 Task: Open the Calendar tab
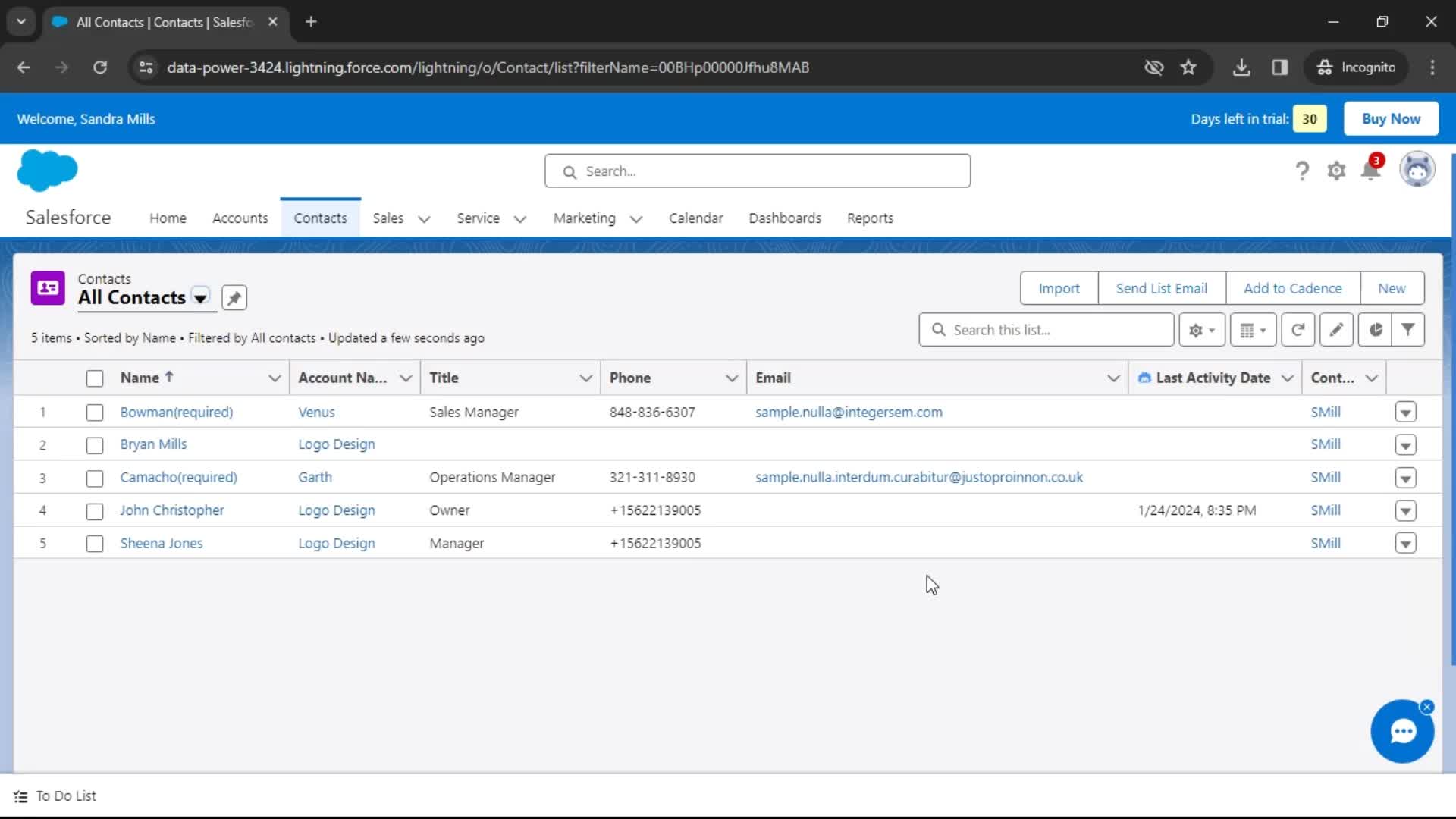[695, 218]
